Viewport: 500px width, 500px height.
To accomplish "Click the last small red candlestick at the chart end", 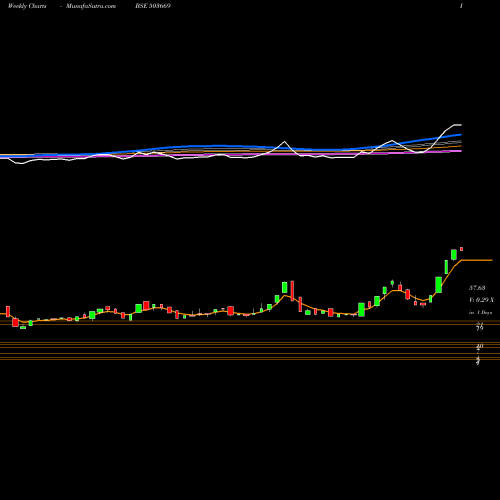I will tap(461, 249).
